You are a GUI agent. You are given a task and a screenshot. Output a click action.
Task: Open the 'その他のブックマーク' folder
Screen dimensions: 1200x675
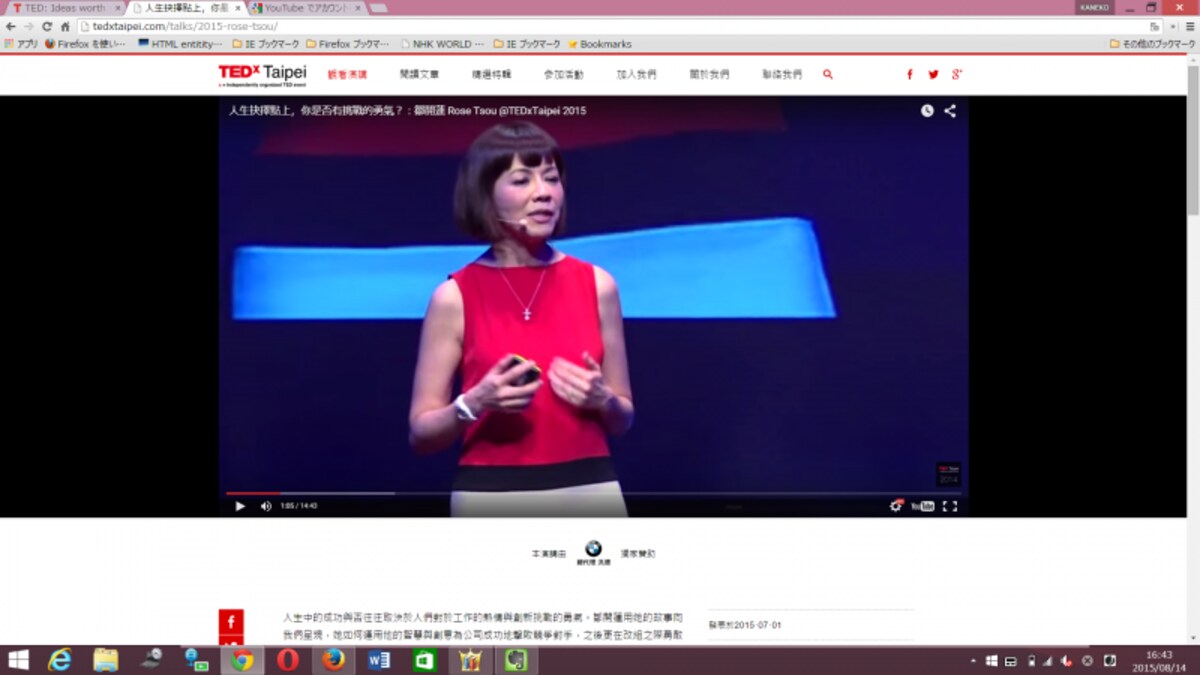[1151, 44]
